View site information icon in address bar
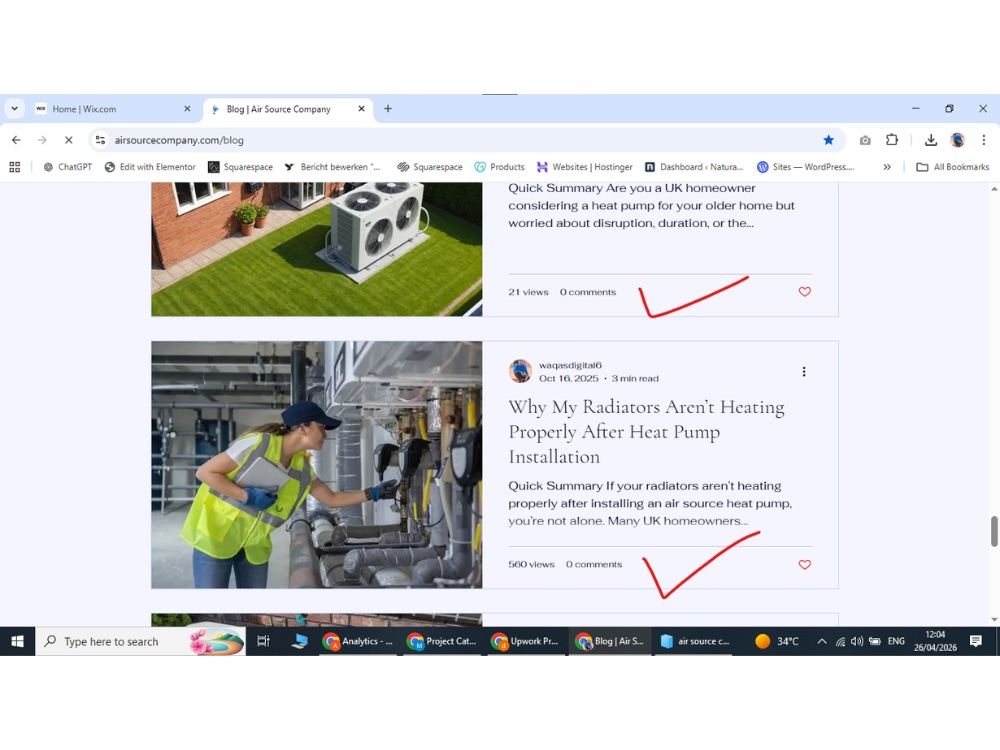Viewport: 1000px width, 750px height. 100,140
